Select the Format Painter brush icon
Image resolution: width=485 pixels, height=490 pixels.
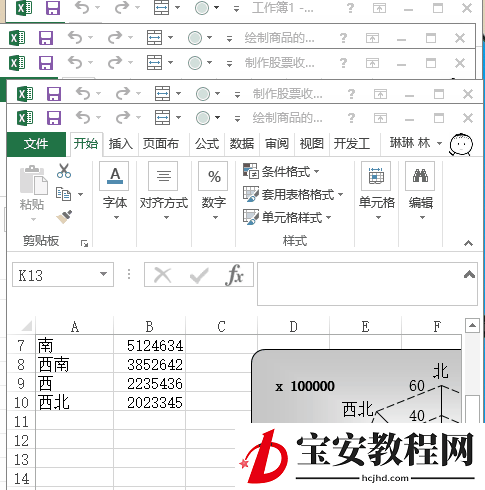(64, 217)
